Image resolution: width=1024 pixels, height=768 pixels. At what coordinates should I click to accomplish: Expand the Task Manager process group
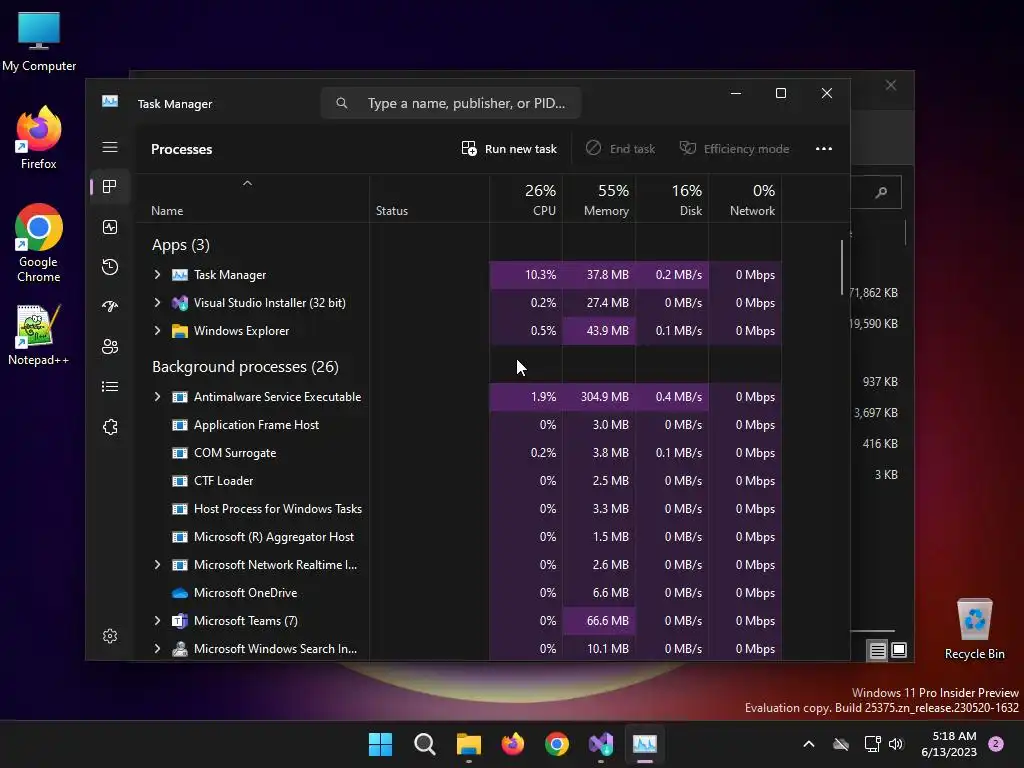click(157, 275)
